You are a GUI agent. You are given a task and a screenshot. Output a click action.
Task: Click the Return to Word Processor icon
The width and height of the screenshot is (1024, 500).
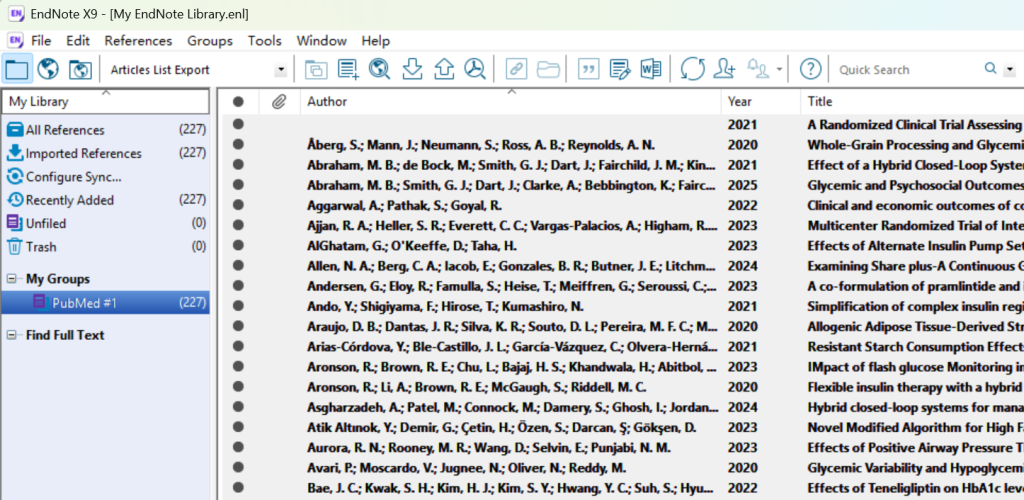pyautogui.click(x=651, y=69)
